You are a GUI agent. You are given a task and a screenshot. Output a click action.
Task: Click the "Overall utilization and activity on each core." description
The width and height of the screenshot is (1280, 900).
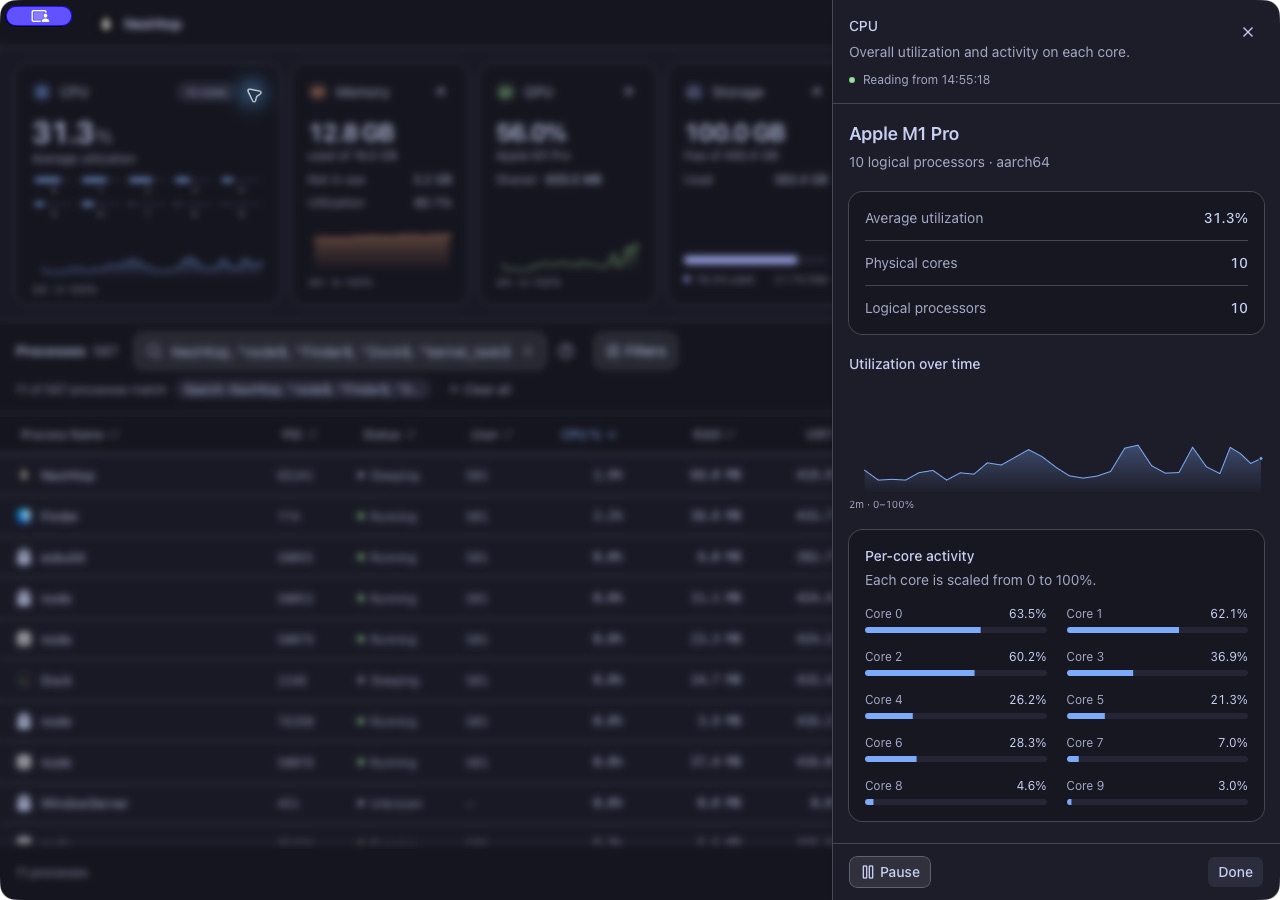coord(989,52)
